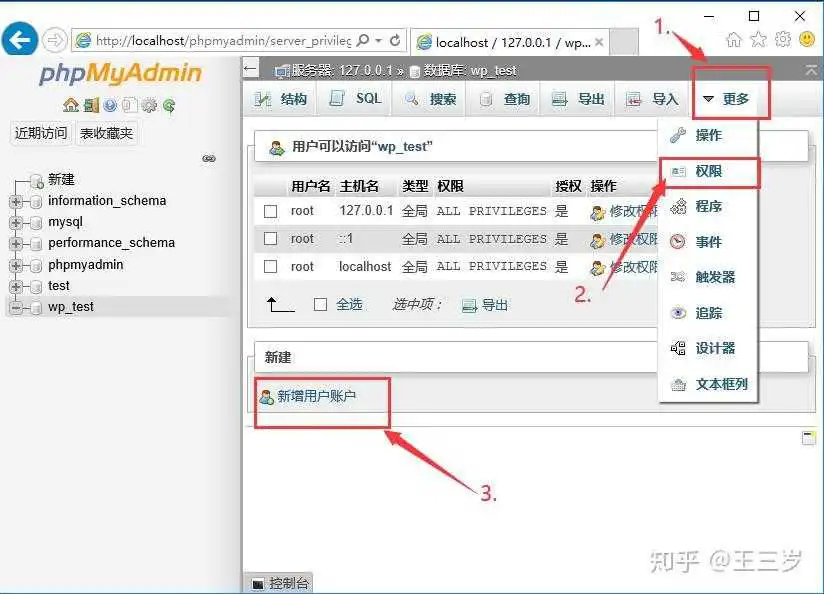The height and width of the screenshot is (594, 824).
Task: Open the 更多 dropdown tab
Action: (x=727, y=99)
